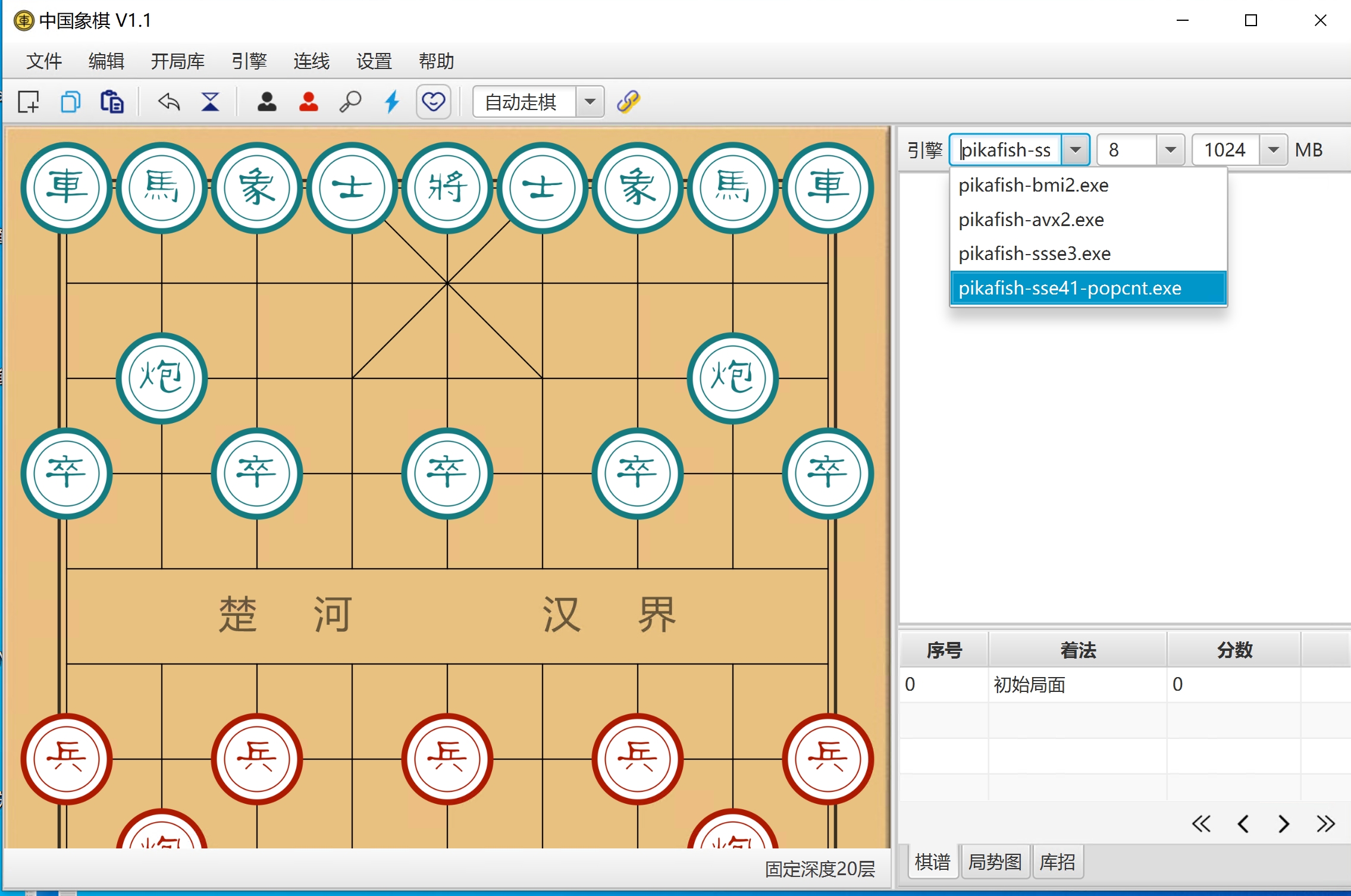Open the 开局库 menu
This screenshot has width=1351, height=896.
[178, 61]
